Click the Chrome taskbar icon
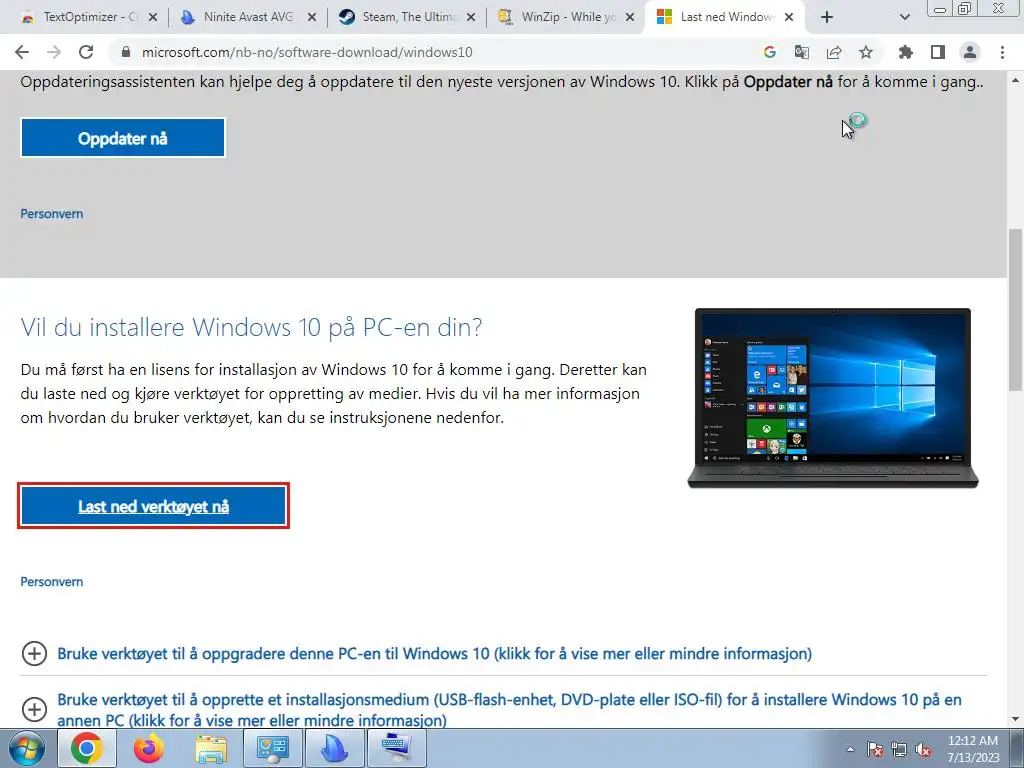 pyautogui.click(x=87, y=748)
